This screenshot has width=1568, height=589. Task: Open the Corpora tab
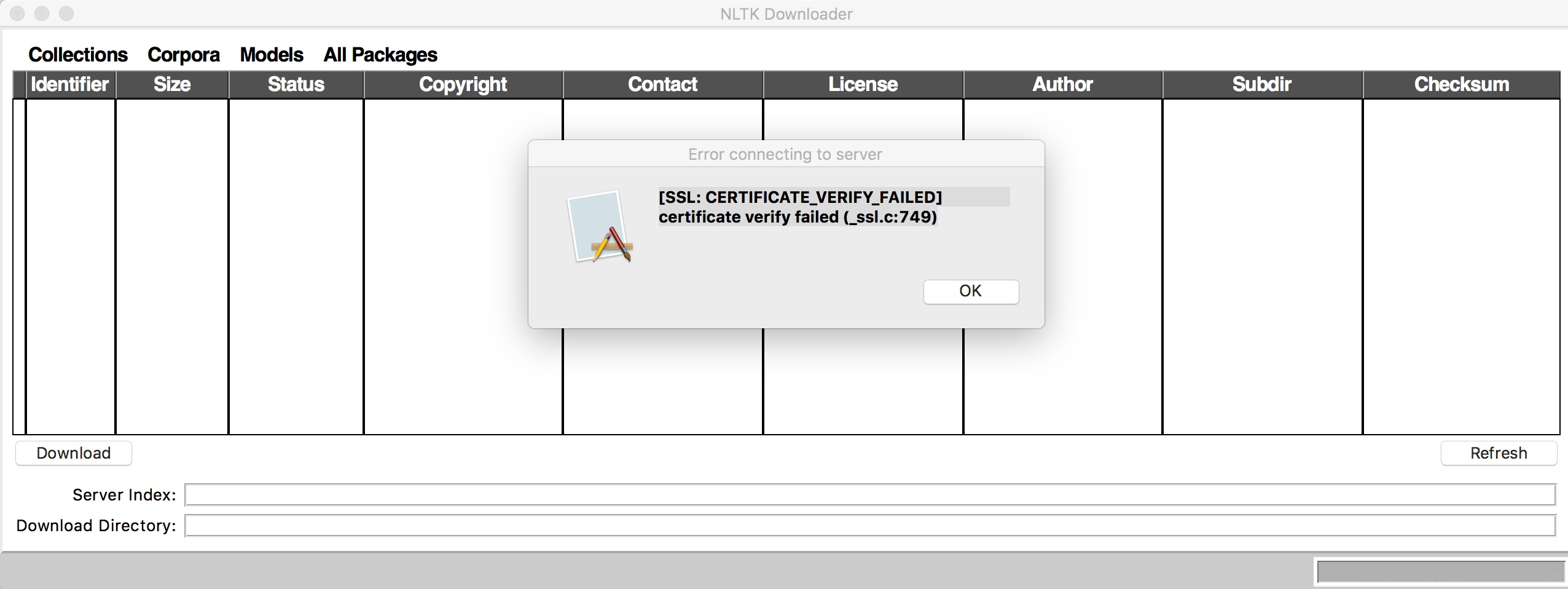(184, 55)
